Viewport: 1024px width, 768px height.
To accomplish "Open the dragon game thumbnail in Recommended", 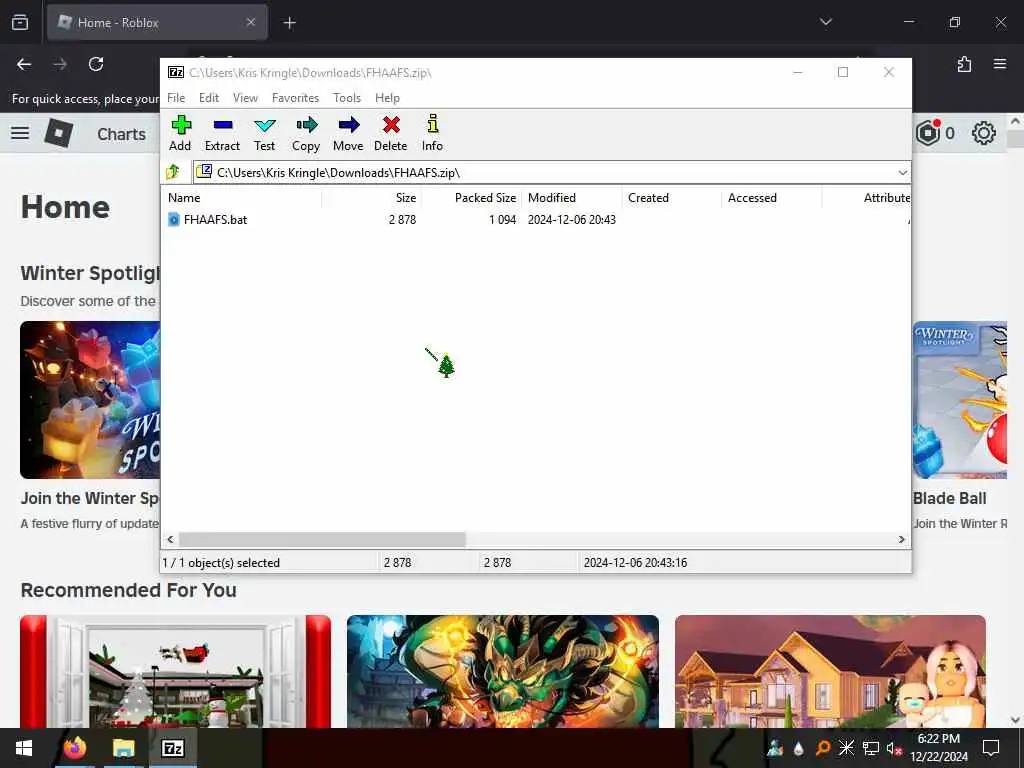I will [x=503, y=671].
